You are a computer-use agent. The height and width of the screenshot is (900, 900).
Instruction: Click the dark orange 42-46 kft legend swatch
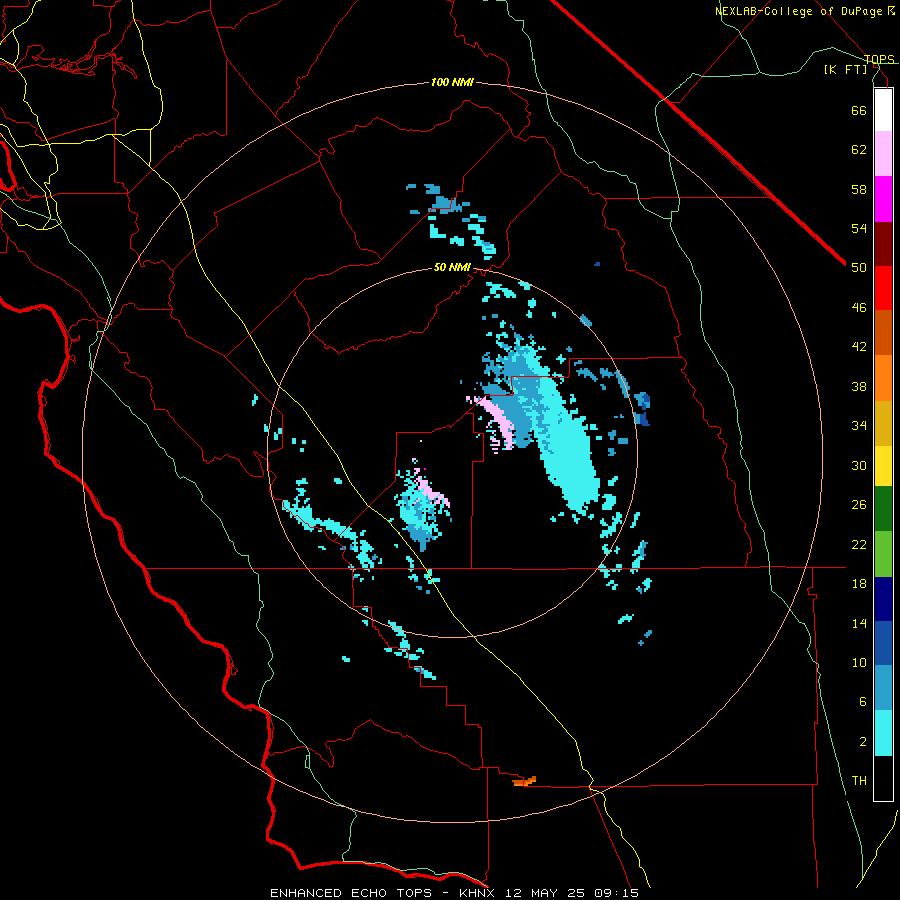tap(883, 332)
